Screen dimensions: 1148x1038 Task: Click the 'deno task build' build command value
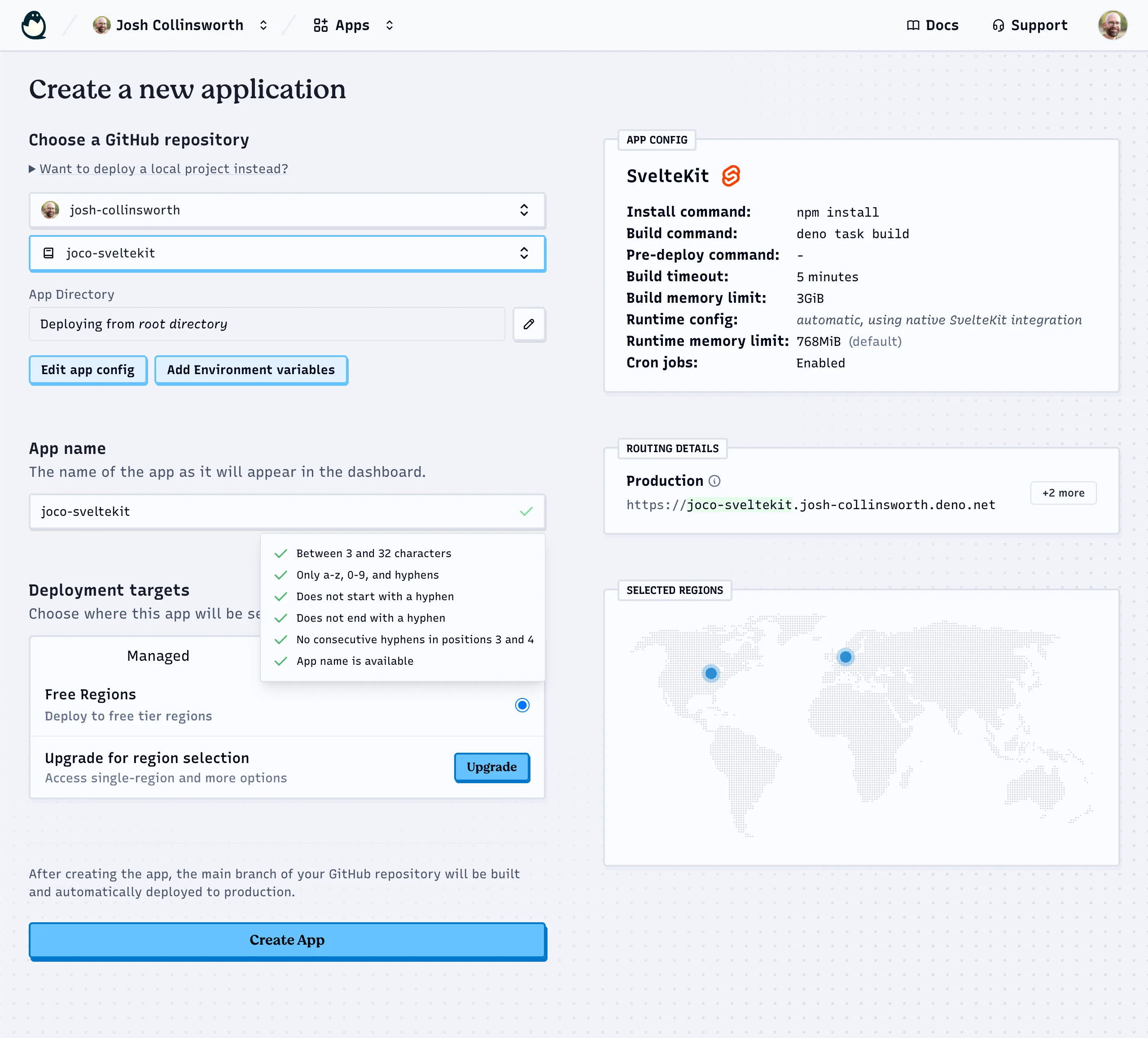(852, 234)
